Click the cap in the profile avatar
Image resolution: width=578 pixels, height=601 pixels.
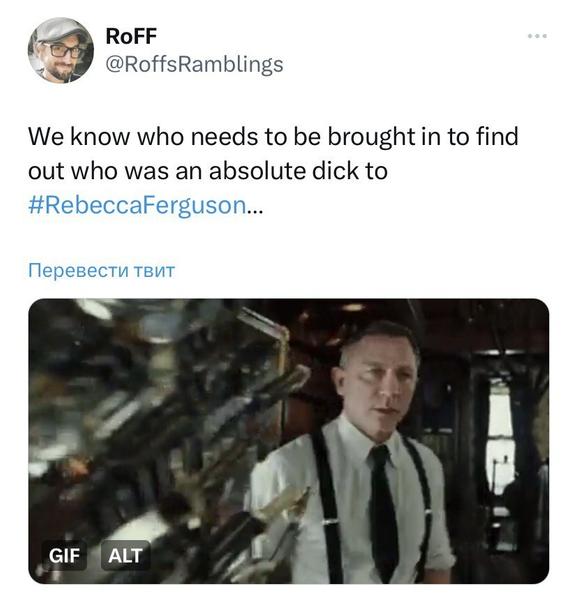[x=59, y=31]
